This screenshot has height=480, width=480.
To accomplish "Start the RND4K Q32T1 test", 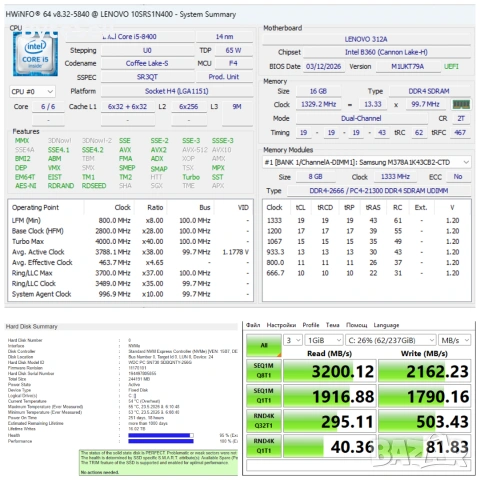I will (264, 421).
